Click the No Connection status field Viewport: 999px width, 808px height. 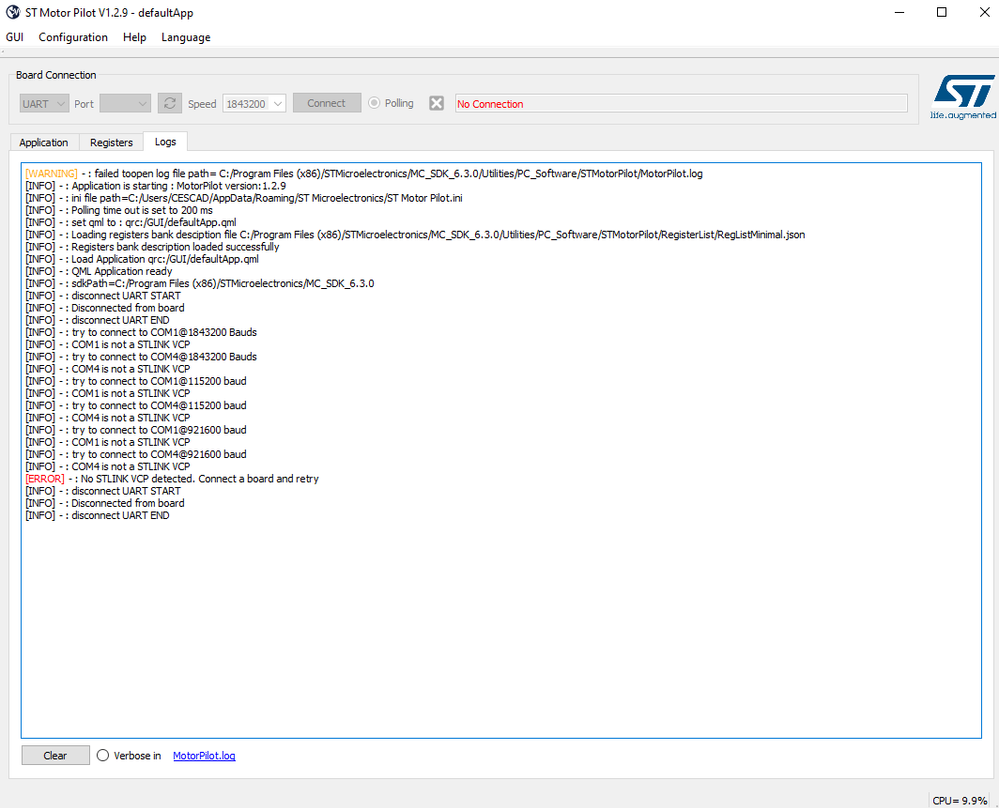coord(681,103)
